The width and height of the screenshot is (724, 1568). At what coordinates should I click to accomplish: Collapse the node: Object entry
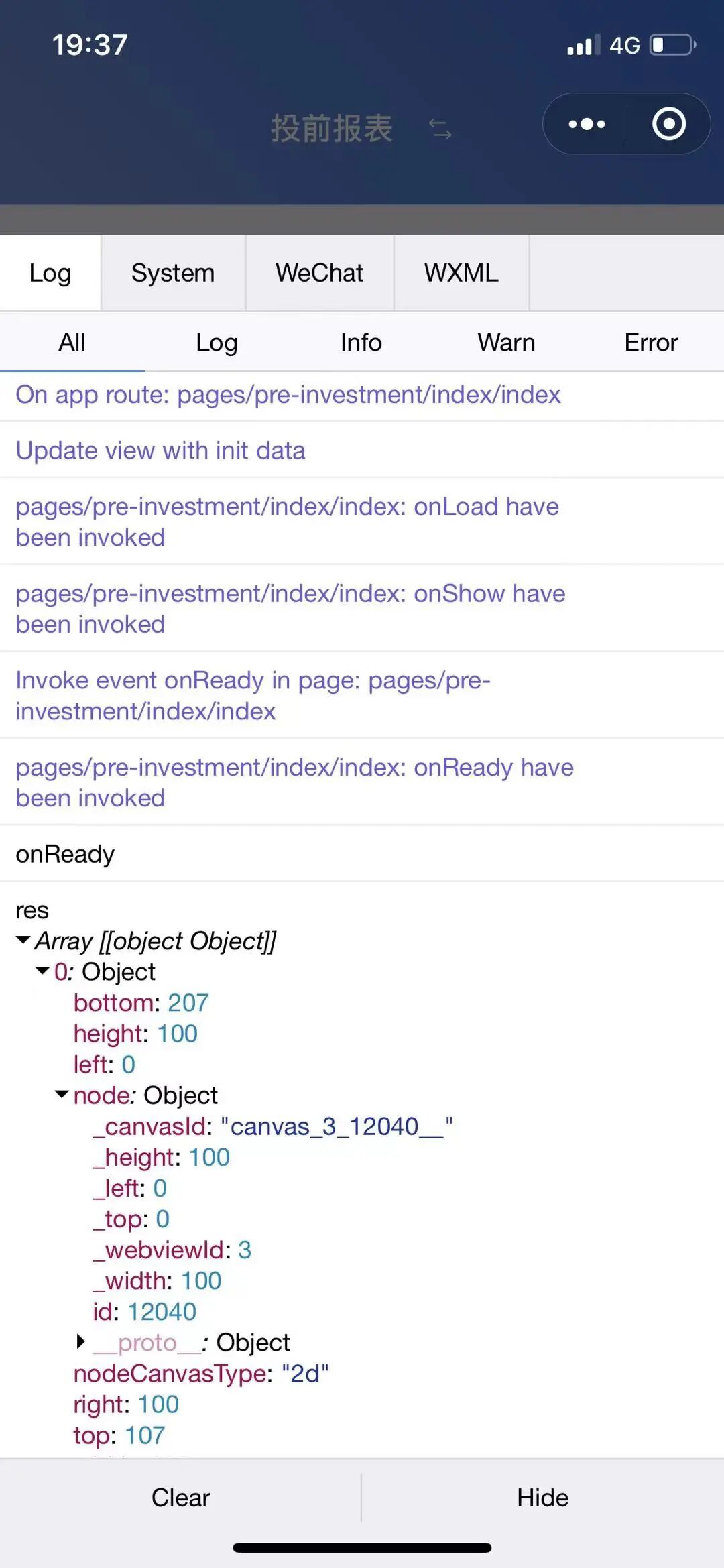click(x=62, y=1094)
